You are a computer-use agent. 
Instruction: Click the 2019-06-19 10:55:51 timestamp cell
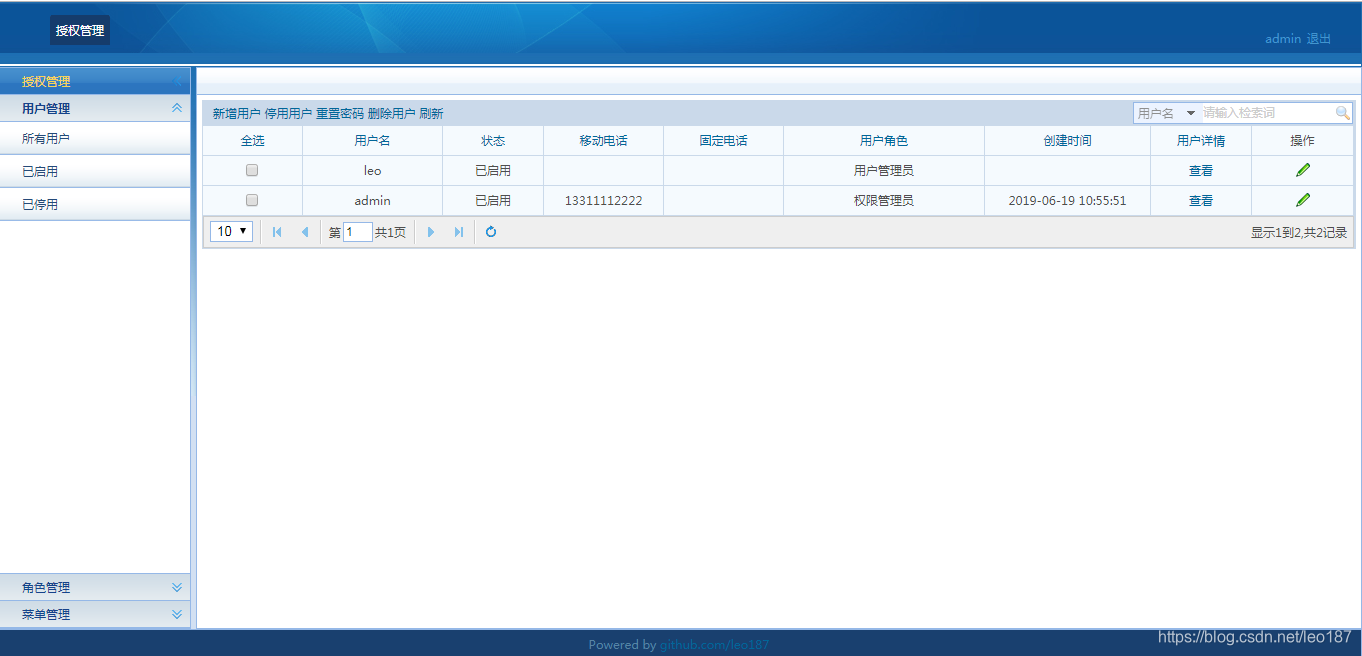tap(1067, 201)
